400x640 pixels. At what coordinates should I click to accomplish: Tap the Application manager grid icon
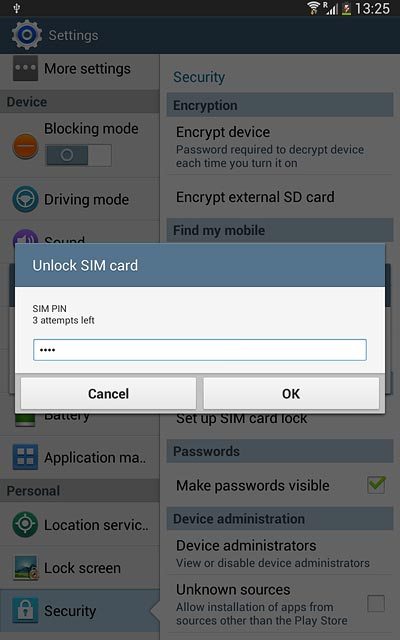point(25,457)
